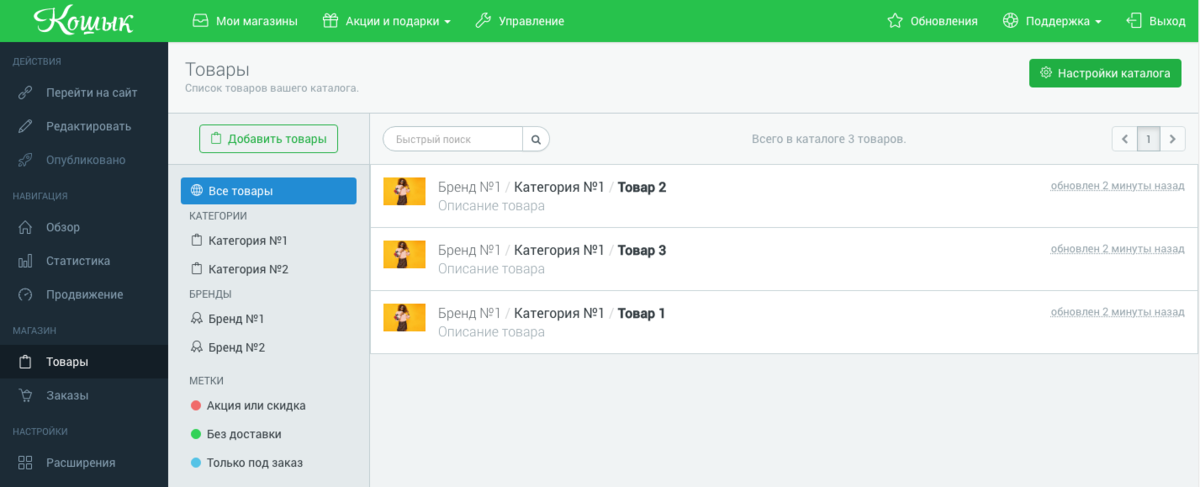Expand the Поддержка dropdown menu

point(1052,21)
